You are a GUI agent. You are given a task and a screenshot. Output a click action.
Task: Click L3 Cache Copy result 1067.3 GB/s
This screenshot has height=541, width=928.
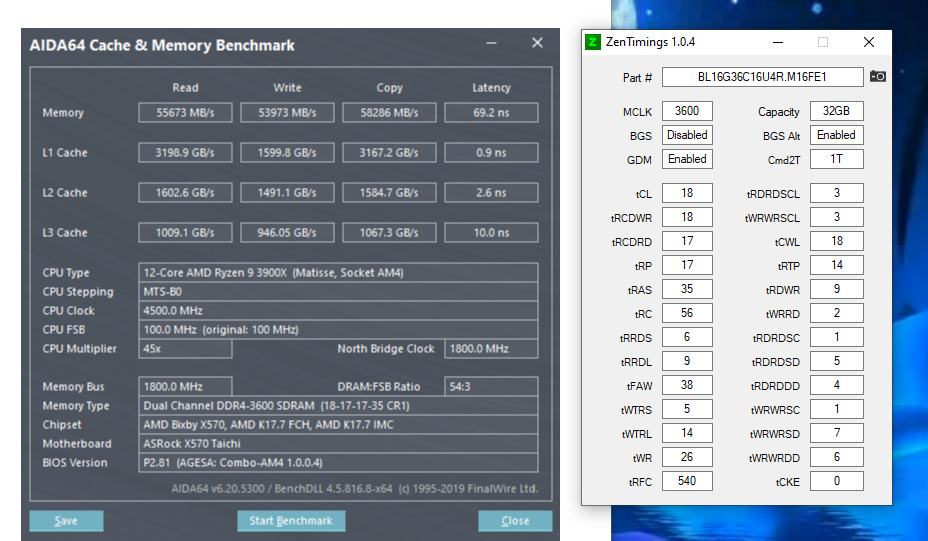[x=389, y=233]
